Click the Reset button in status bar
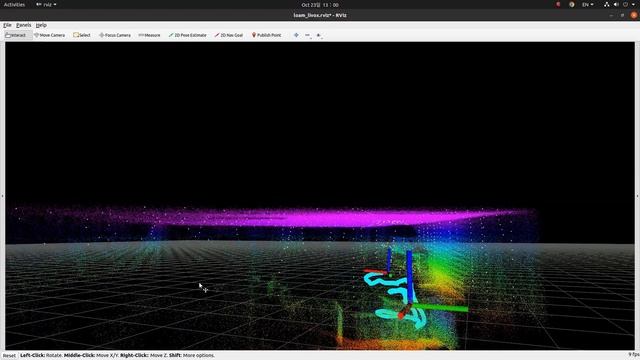The height and width of the screenshot is (360, 640). [x=9, y=356]
